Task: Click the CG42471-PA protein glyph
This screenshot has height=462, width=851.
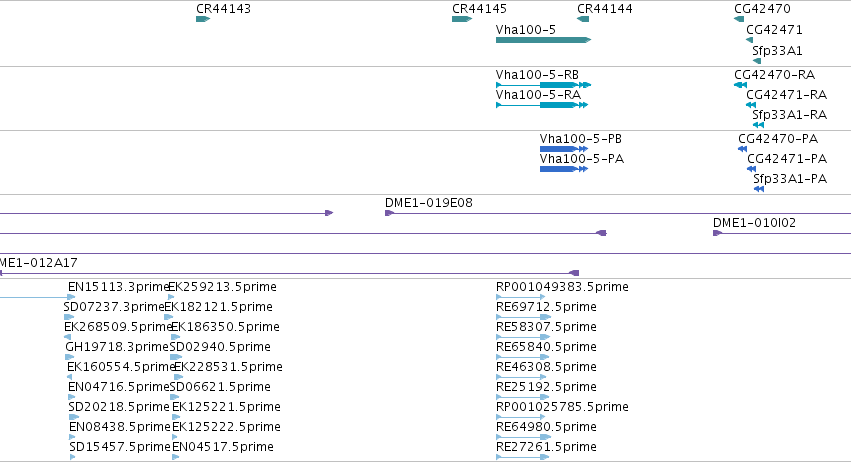Action: [x=752, y=169]
